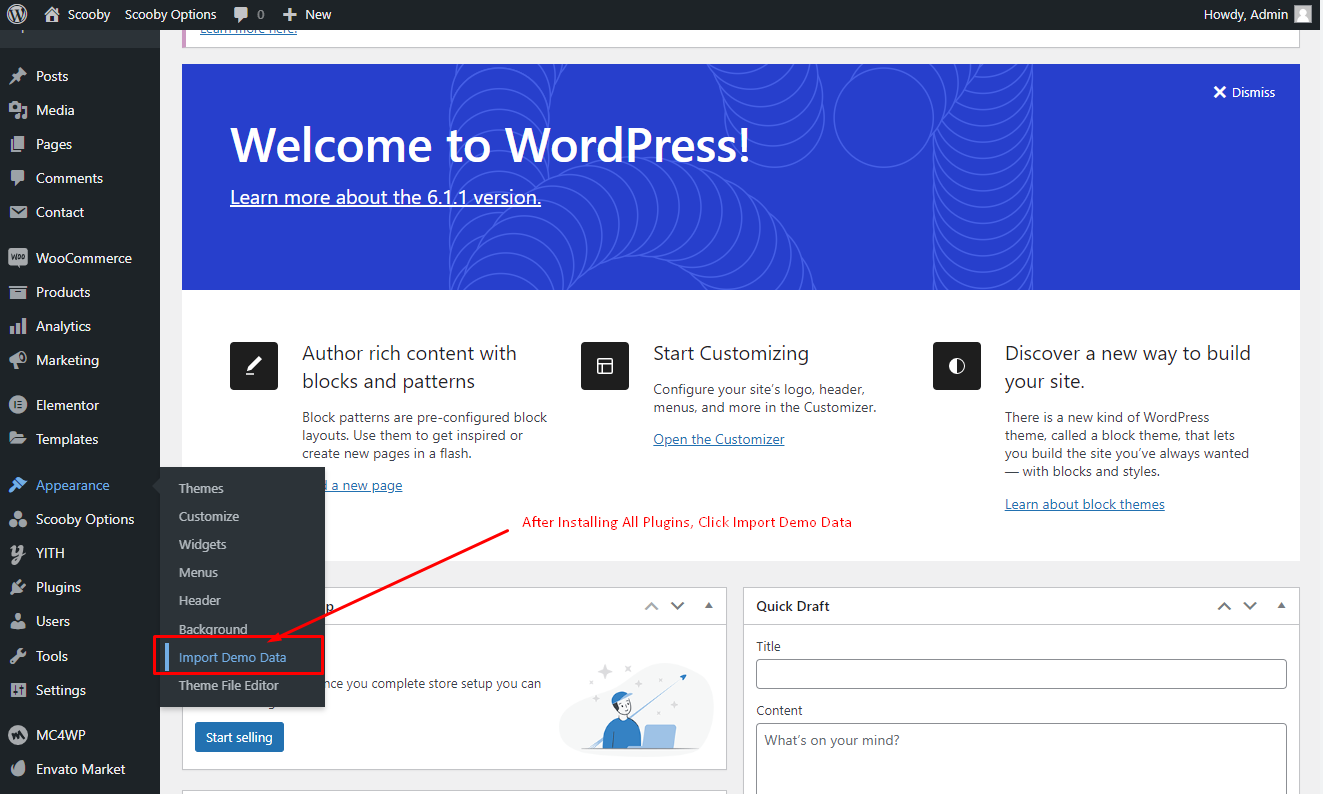The image size is (1323, 794).
Task: Click the Plugins plug icon
Action: click(x=18, y=587)
